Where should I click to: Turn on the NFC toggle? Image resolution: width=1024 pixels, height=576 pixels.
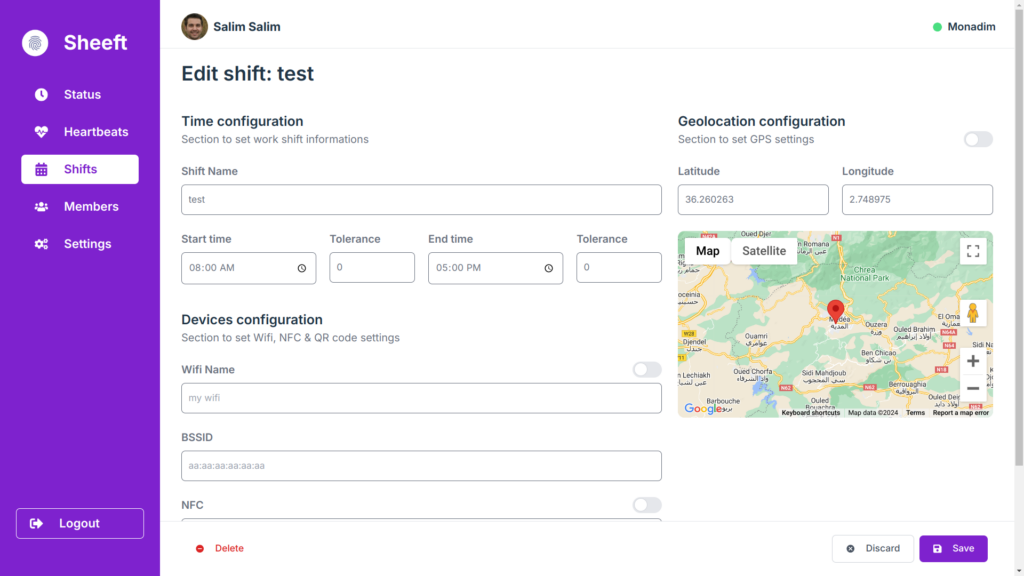point(647,505)
